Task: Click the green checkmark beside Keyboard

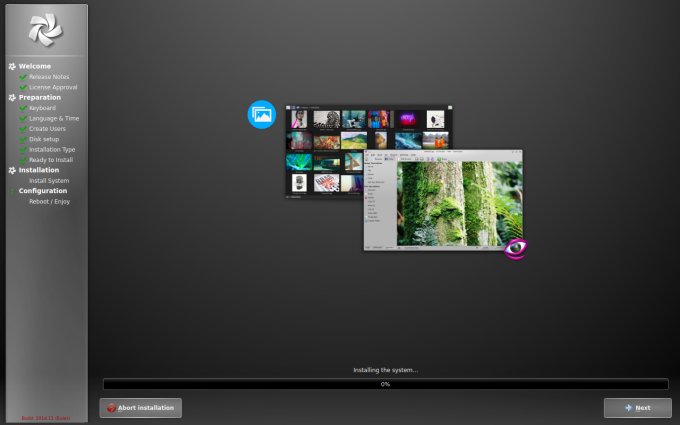Action: [x=23, y=108]
